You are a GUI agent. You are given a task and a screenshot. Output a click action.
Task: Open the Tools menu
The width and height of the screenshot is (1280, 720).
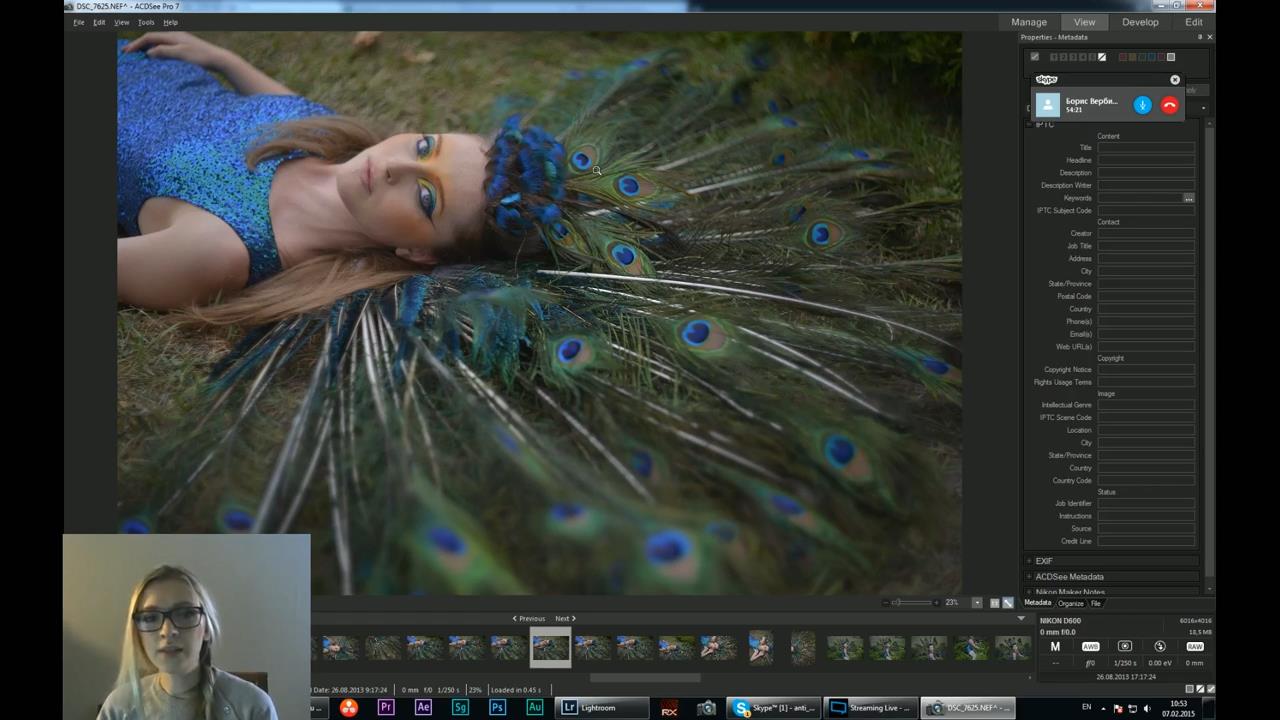click(x=146, y=22)
